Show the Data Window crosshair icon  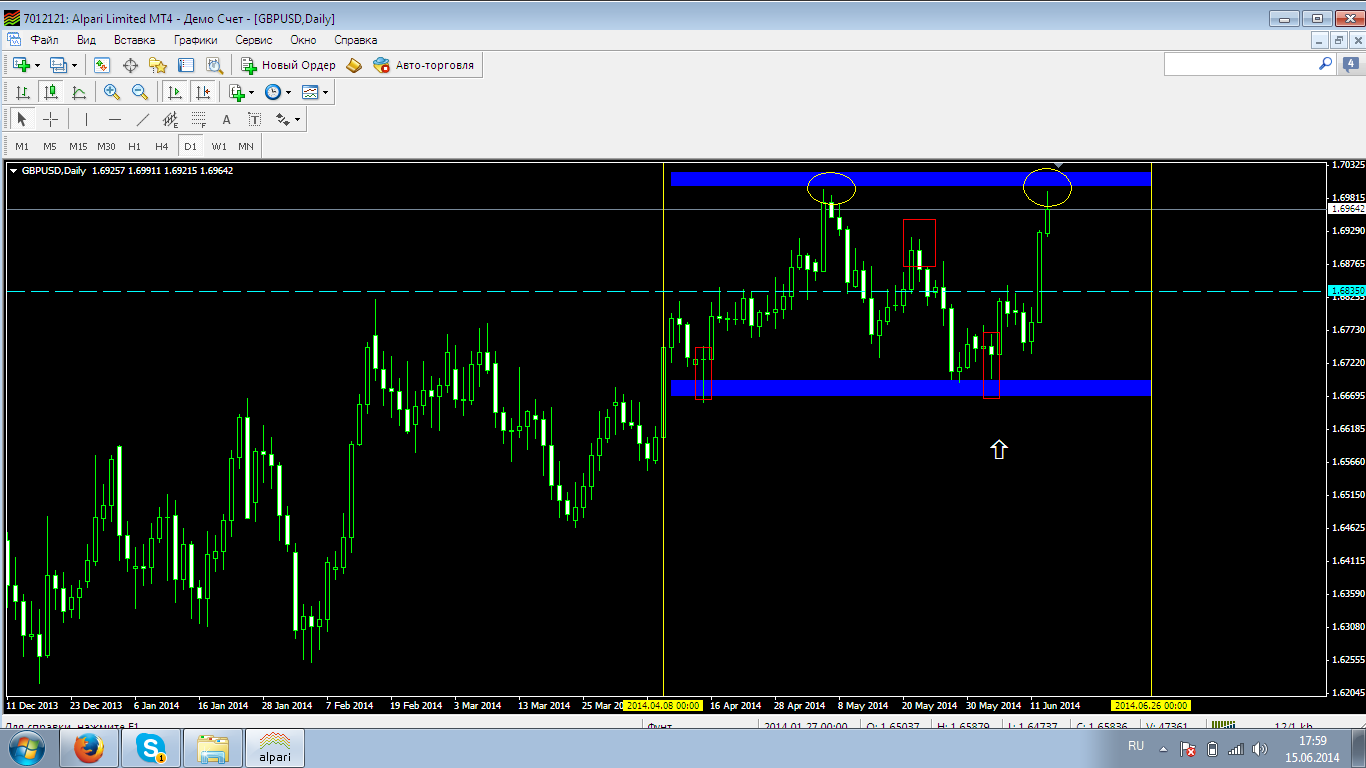[130, 65]
